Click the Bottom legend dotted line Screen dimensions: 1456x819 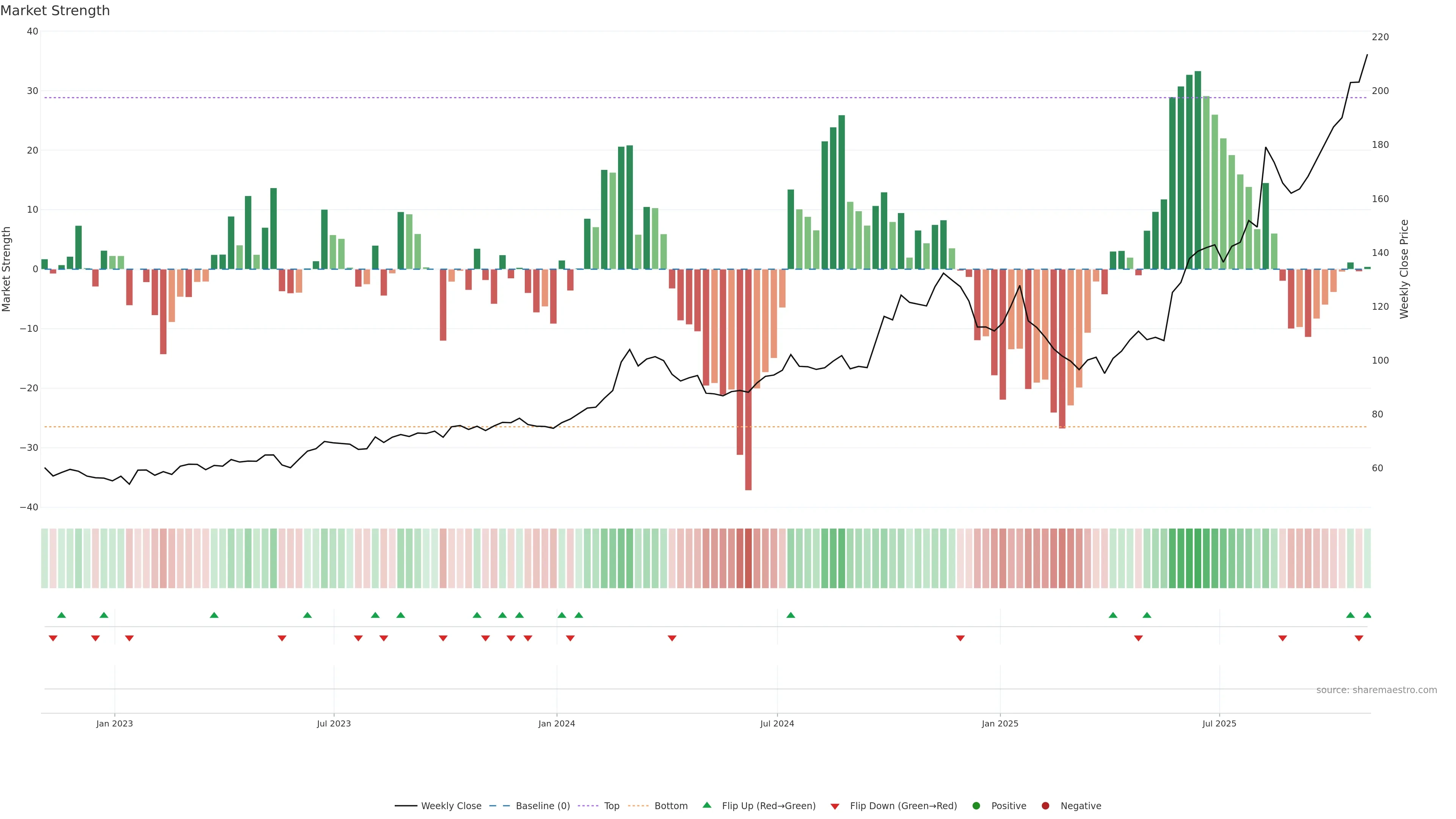638,805
